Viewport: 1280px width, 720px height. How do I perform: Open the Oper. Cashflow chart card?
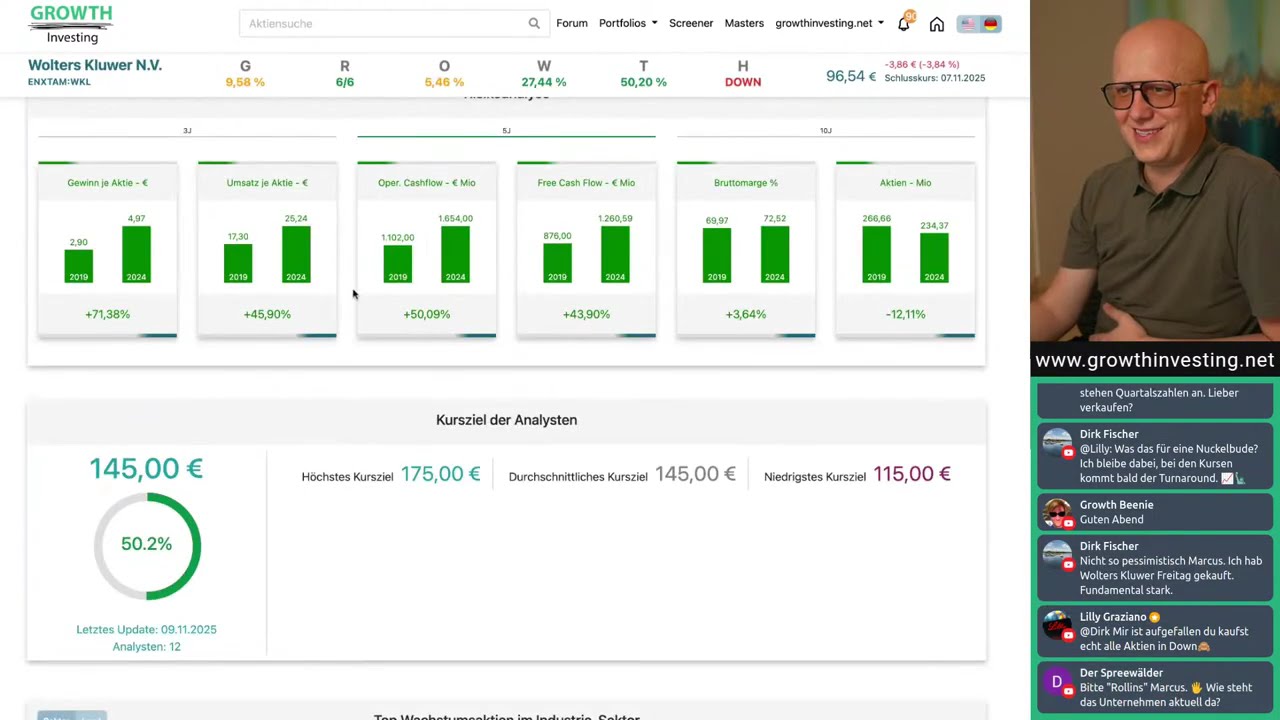pyautogui.click(x=426, y=250)
